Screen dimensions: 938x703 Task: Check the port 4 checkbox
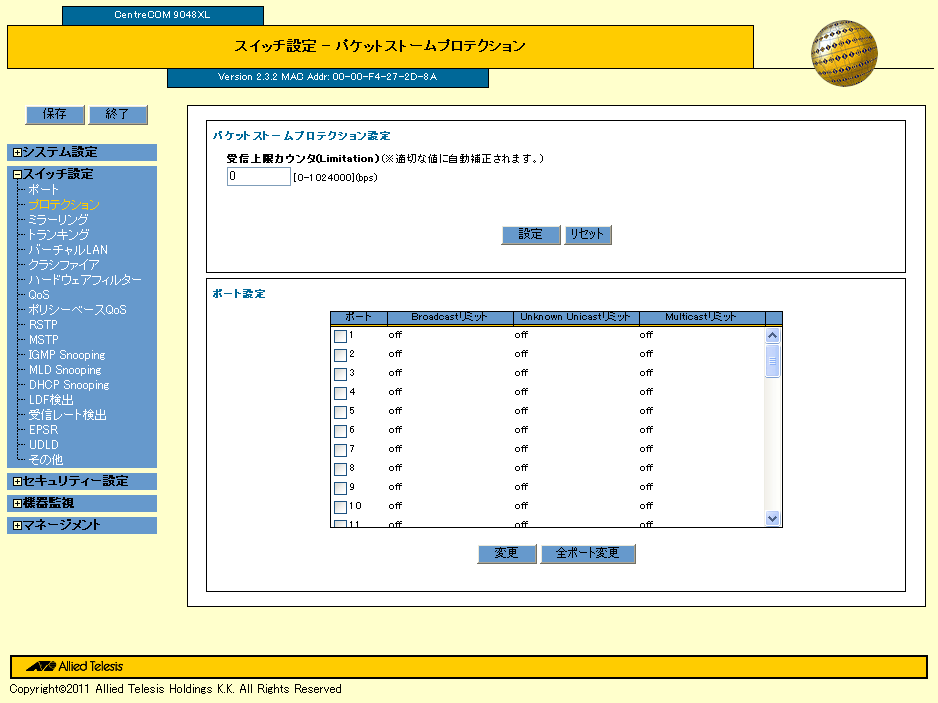click(x=340, y=393)
